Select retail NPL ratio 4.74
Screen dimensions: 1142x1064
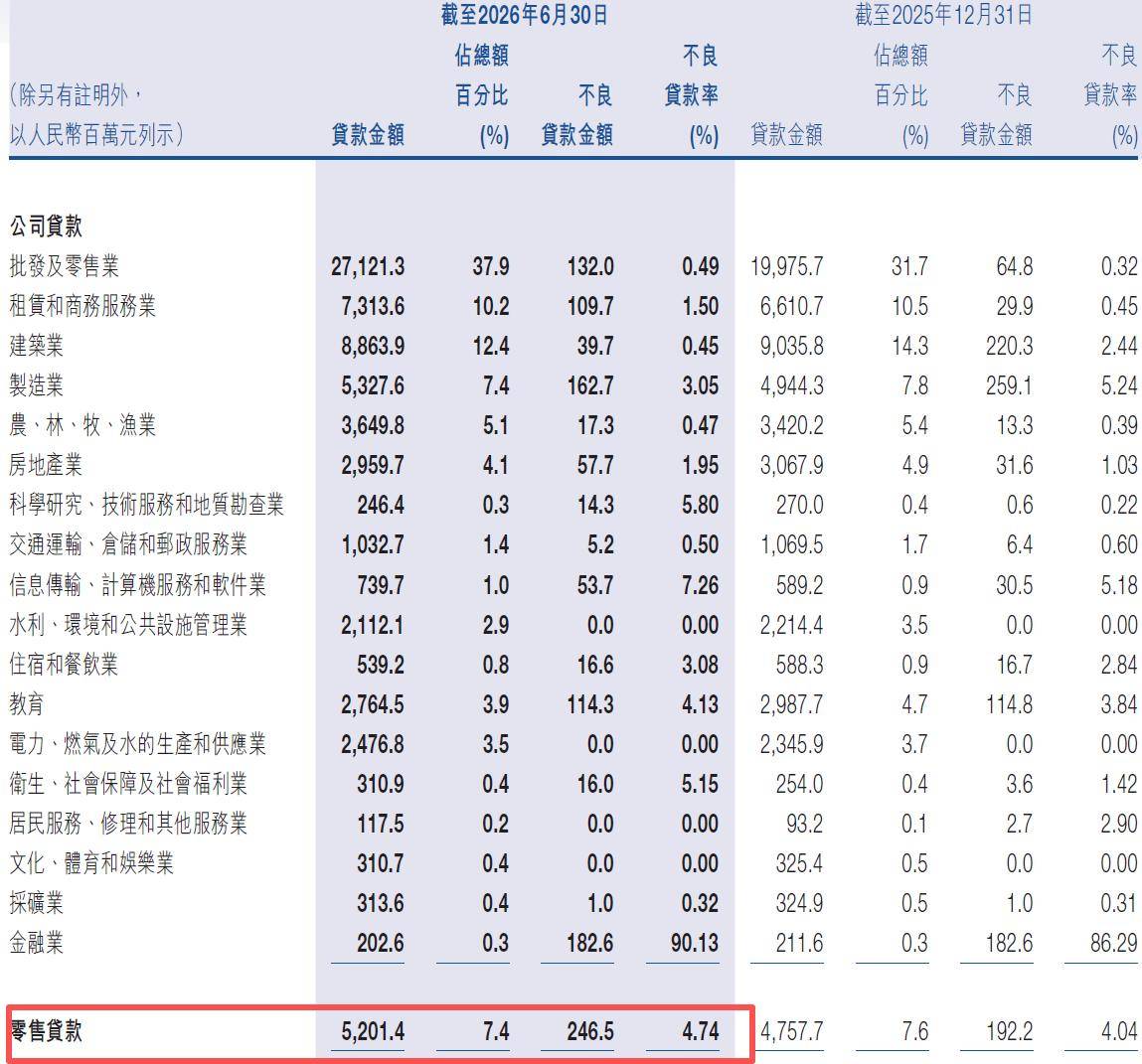[700, 1031]
